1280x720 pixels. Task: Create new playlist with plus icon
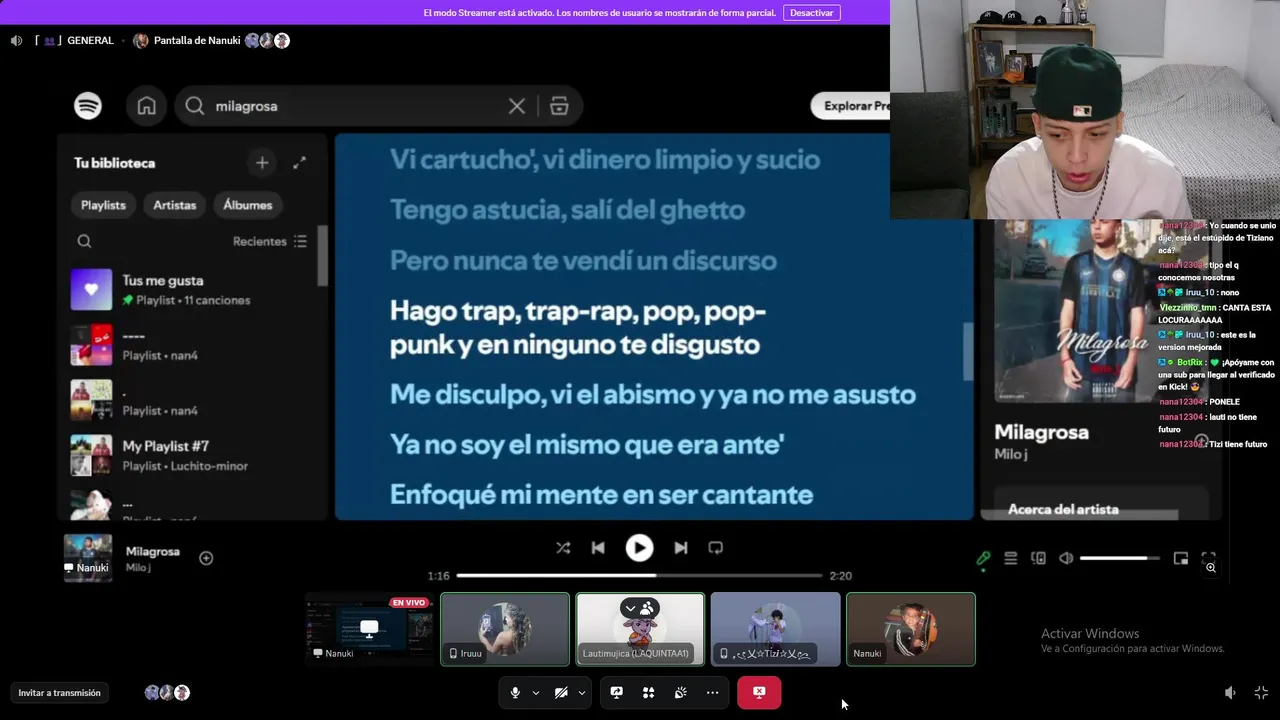point(262,163)
